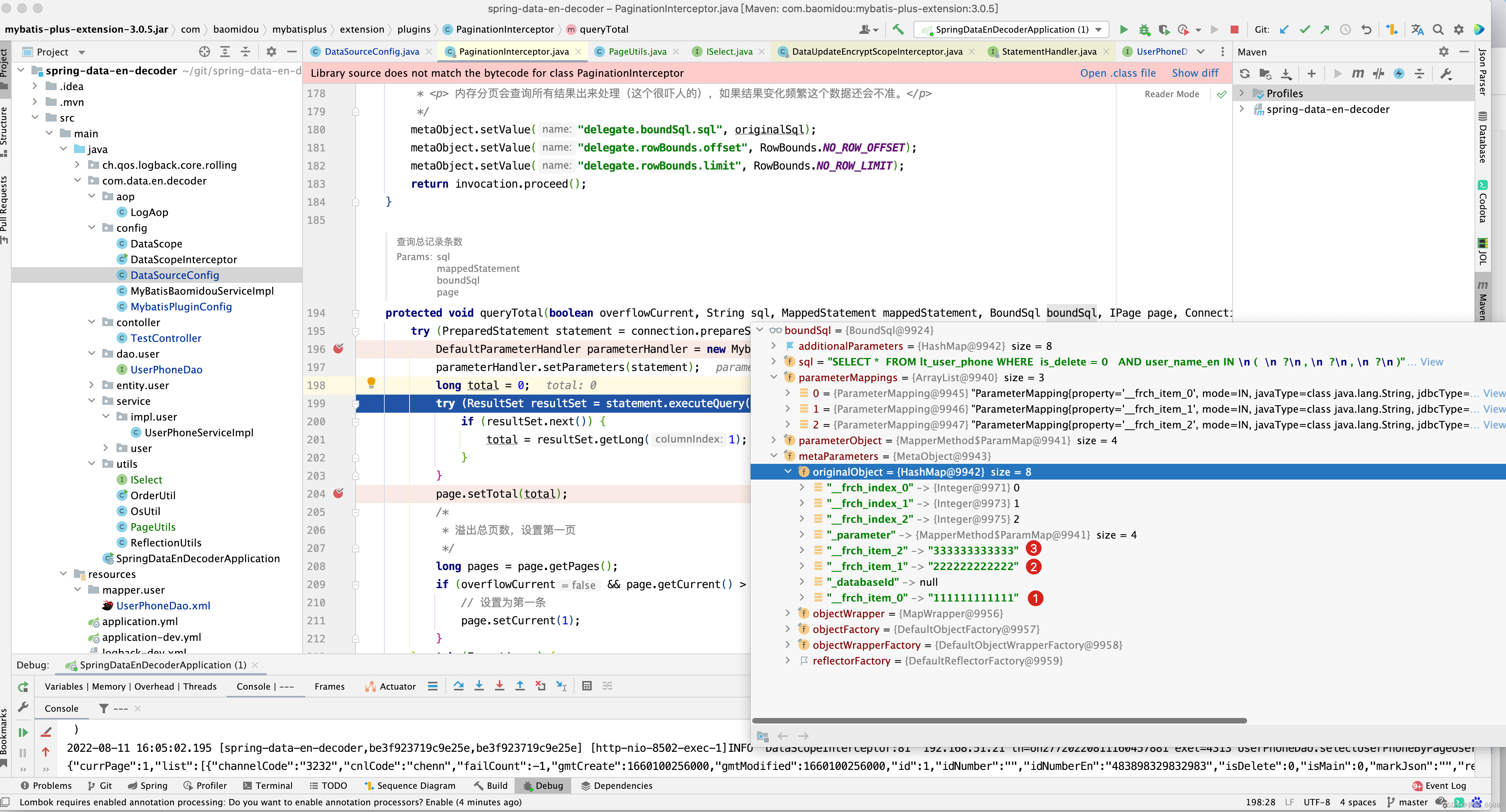The width and height of the screenshot is (1506, 812).
Task: Build project with the hammer icon
Action: (x=898, y=29)
